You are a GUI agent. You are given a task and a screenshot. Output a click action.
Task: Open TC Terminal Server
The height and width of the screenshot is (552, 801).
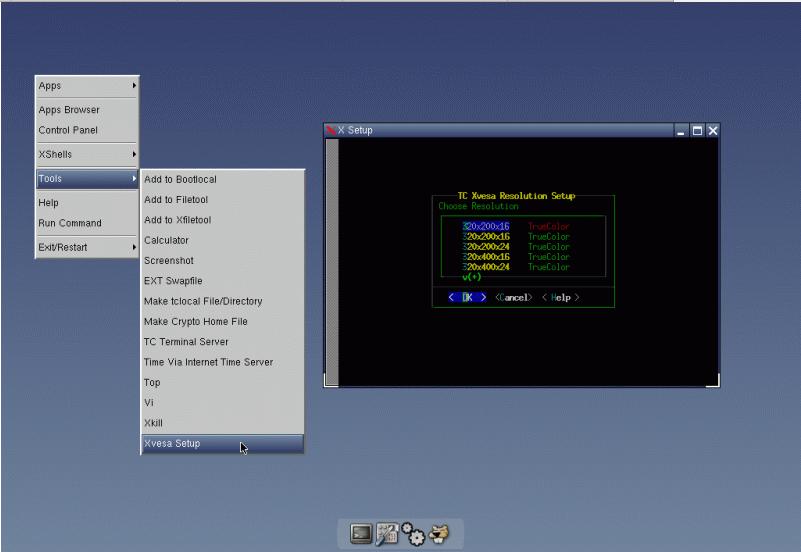(222, 342)
